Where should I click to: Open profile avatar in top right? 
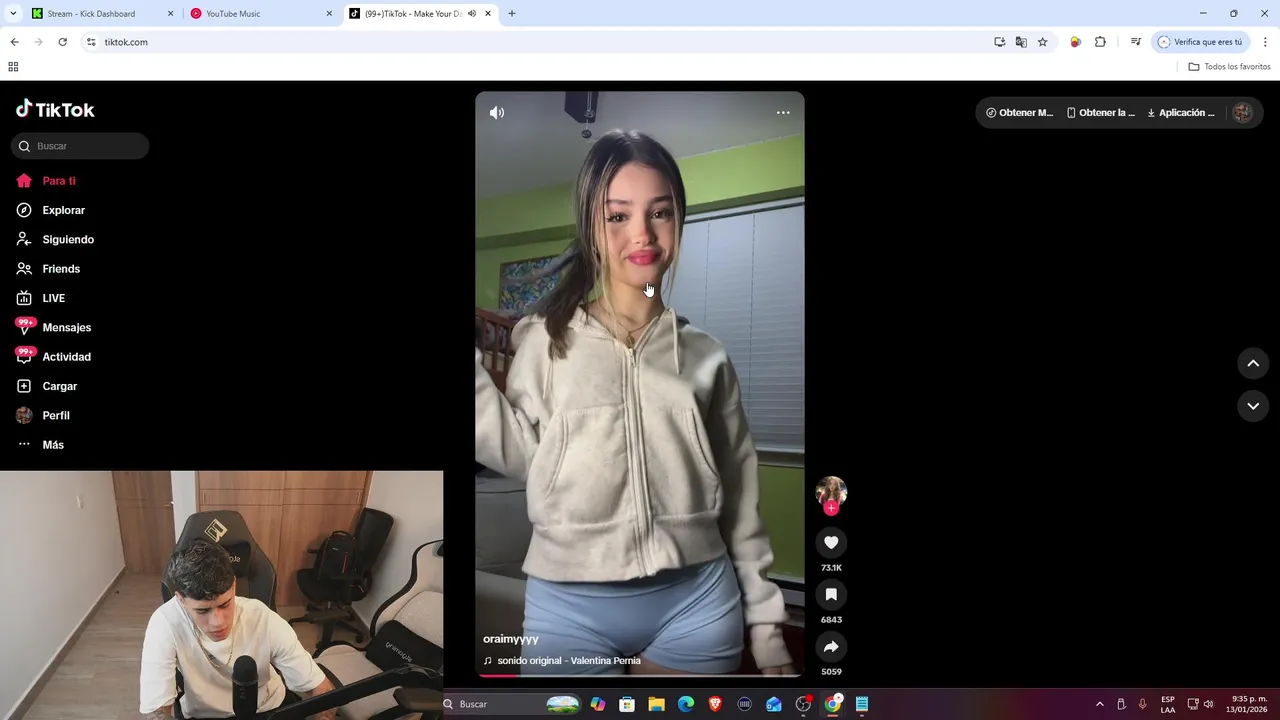coord(1242,113)
